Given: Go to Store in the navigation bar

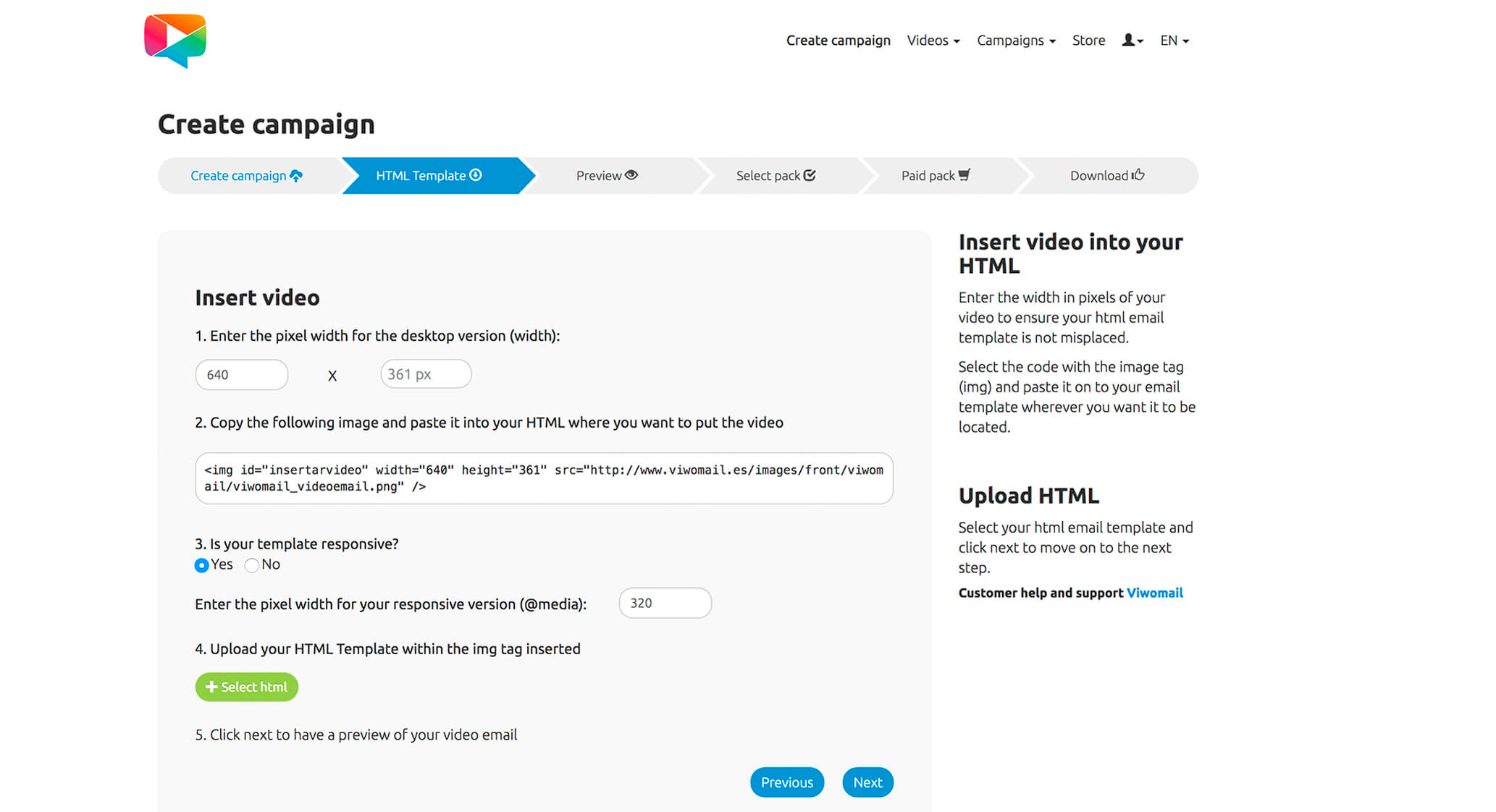Looking at the screenshot, I should pos(1088,41).
